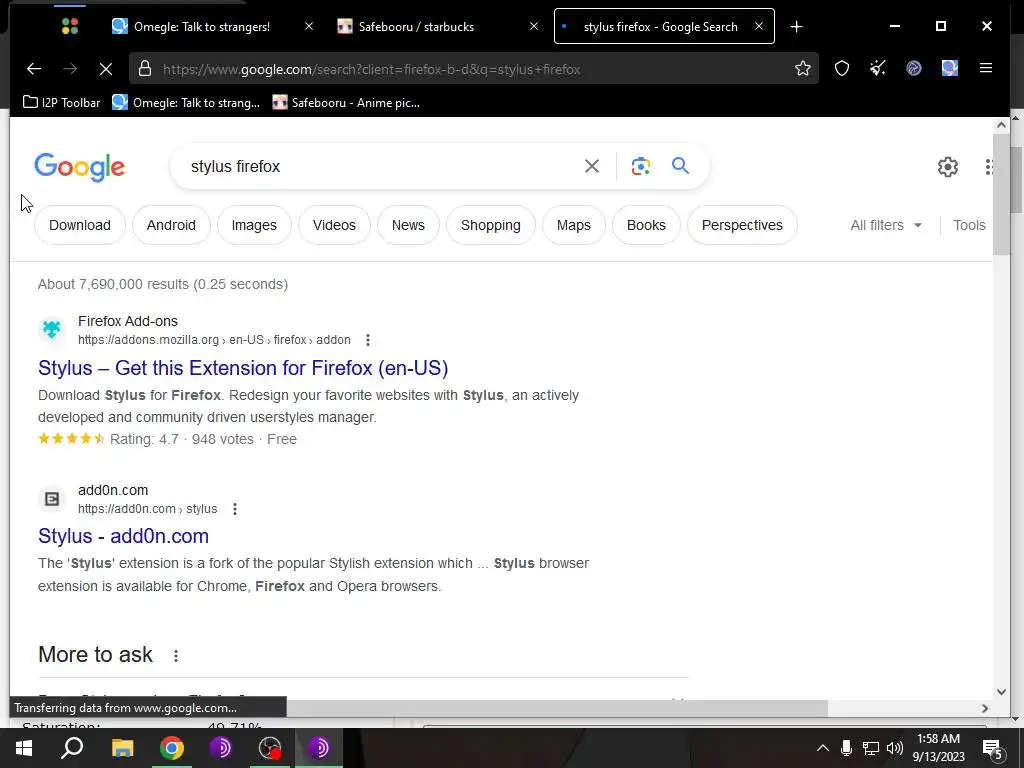Click the browser back arrow
This screenshot has width=1024, height=768.
[x=34, y=69]
